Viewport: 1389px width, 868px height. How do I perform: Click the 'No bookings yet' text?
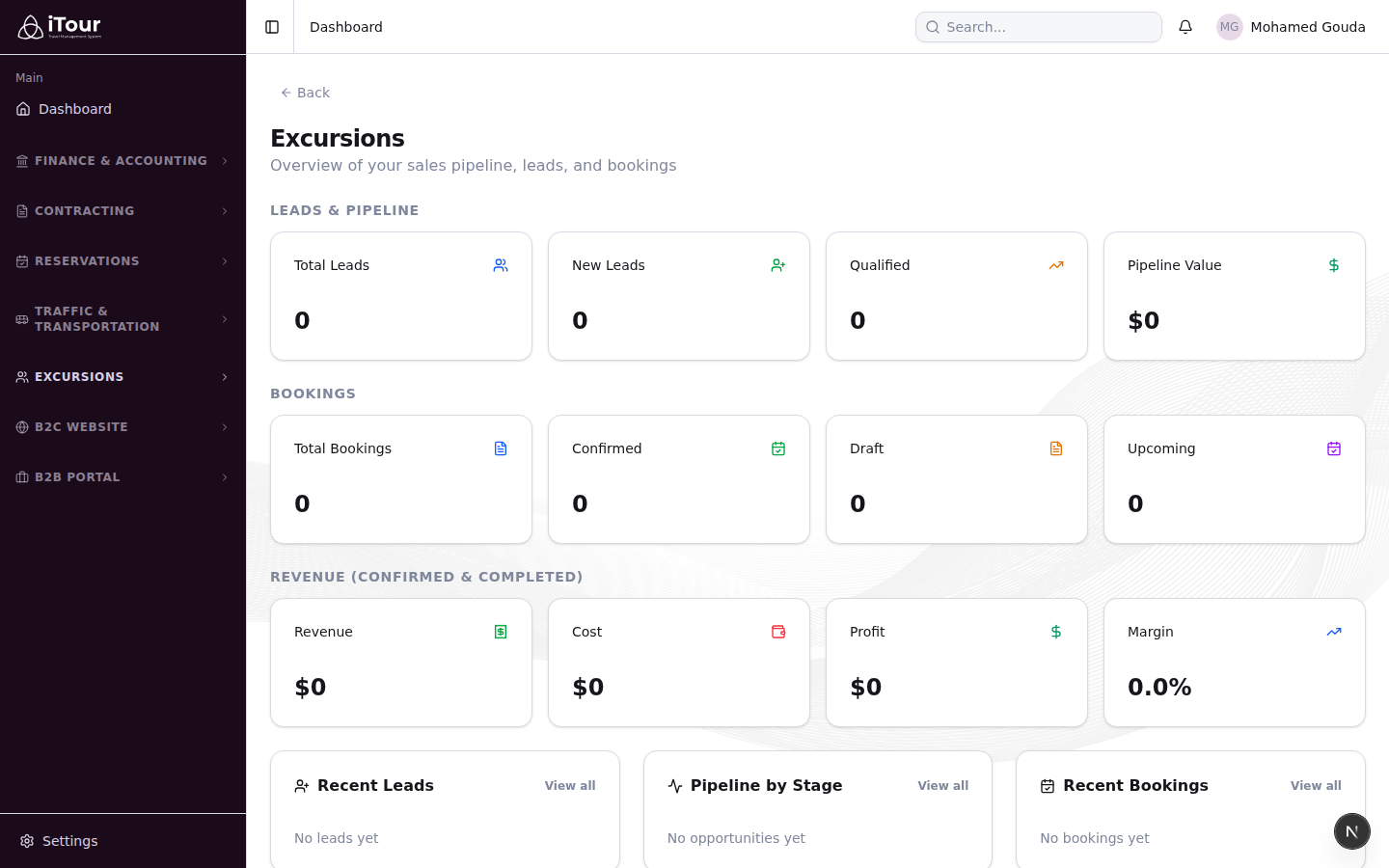coord(1095,838)
